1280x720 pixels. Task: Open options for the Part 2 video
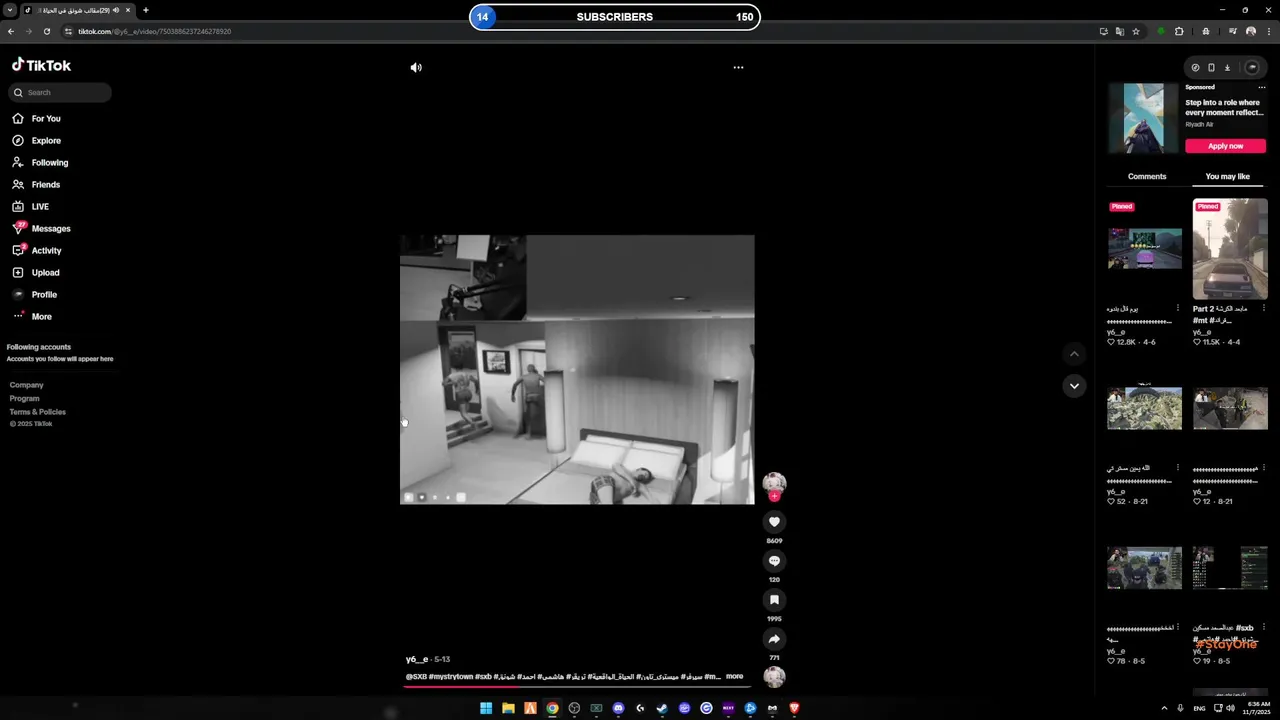[1263, 309]
